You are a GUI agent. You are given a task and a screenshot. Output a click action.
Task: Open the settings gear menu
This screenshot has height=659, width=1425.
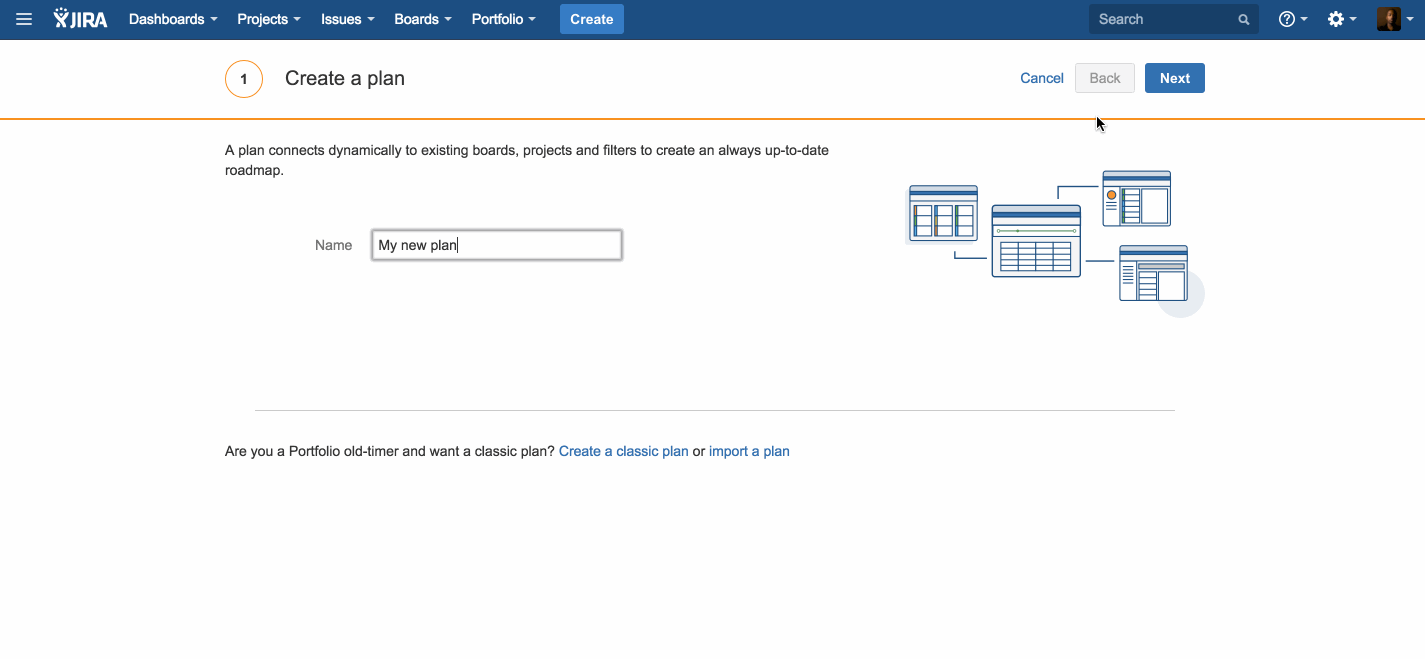tap(1340, 19)
